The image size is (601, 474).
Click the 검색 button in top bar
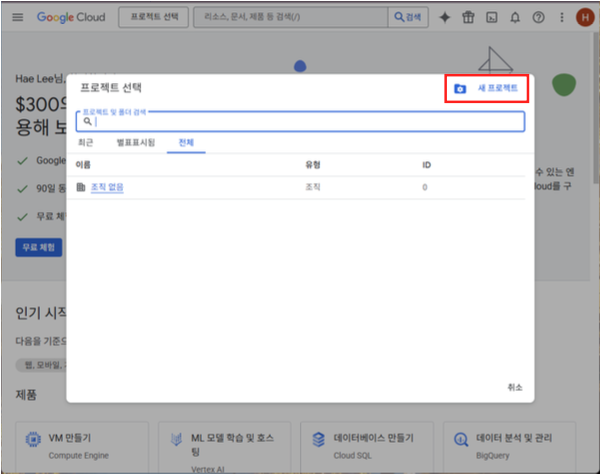coord(408,17)
